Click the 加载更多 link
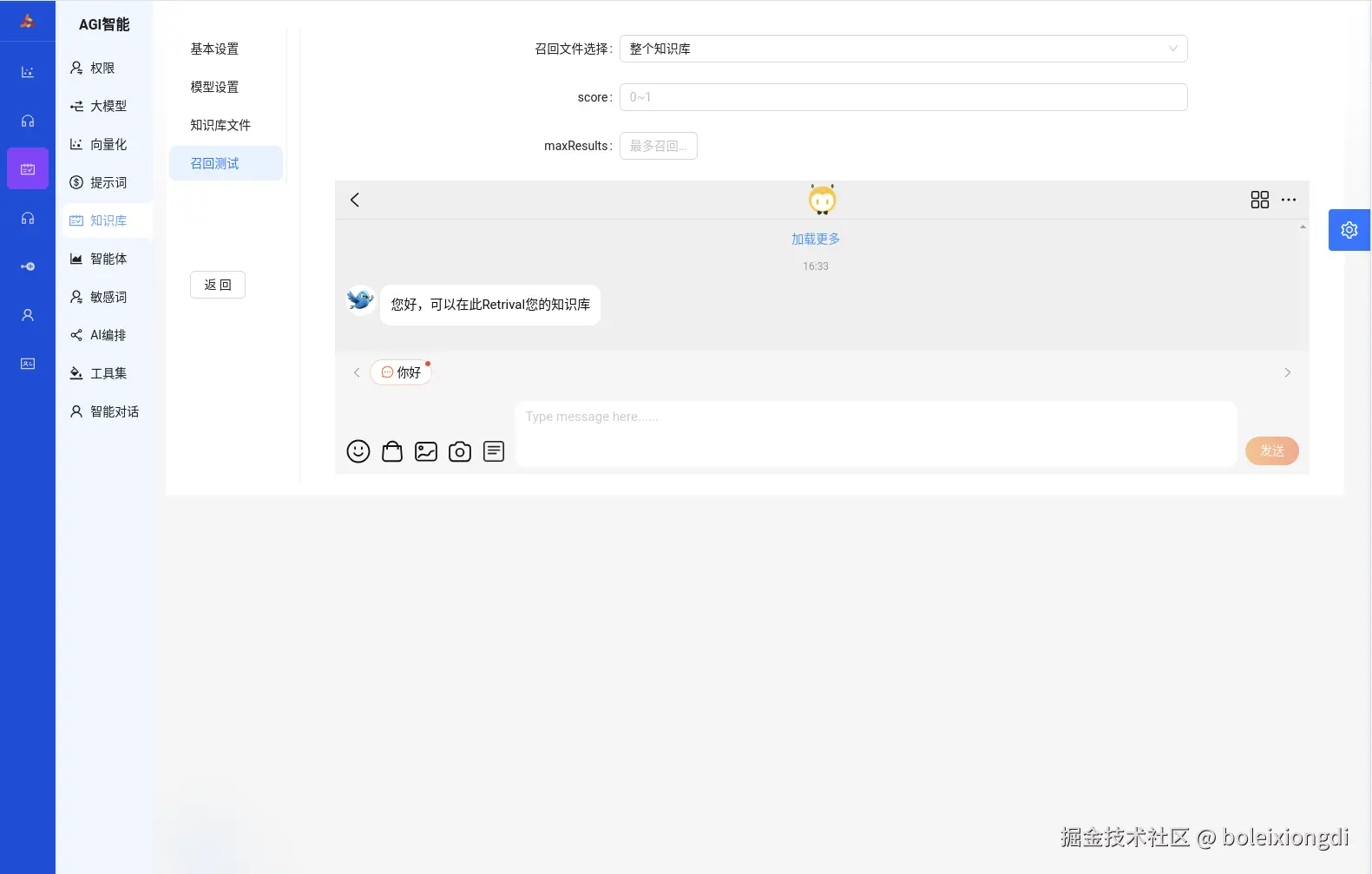The width and height of the screenshot is (1372, 874). (x=816, y=239)
